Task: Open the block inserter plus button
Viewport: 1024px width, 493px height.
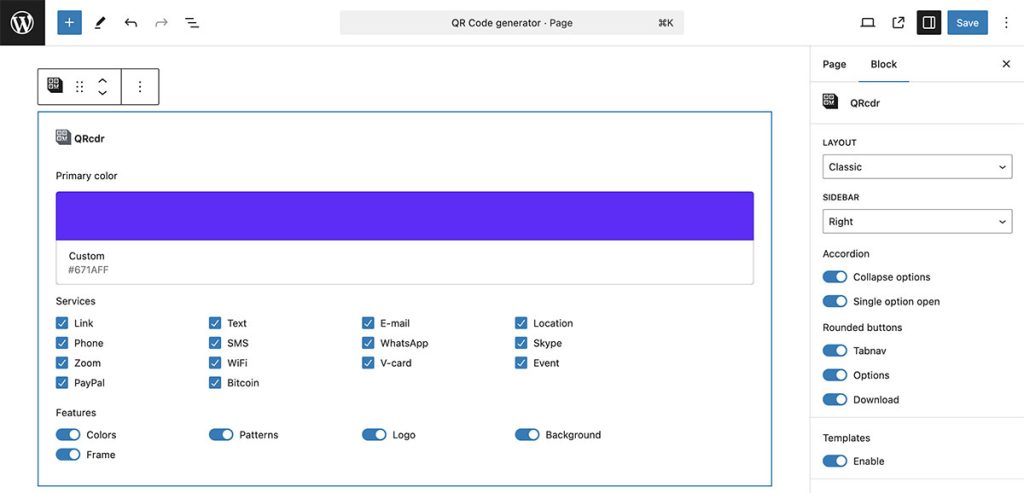Action: click(x=69, y=22)
